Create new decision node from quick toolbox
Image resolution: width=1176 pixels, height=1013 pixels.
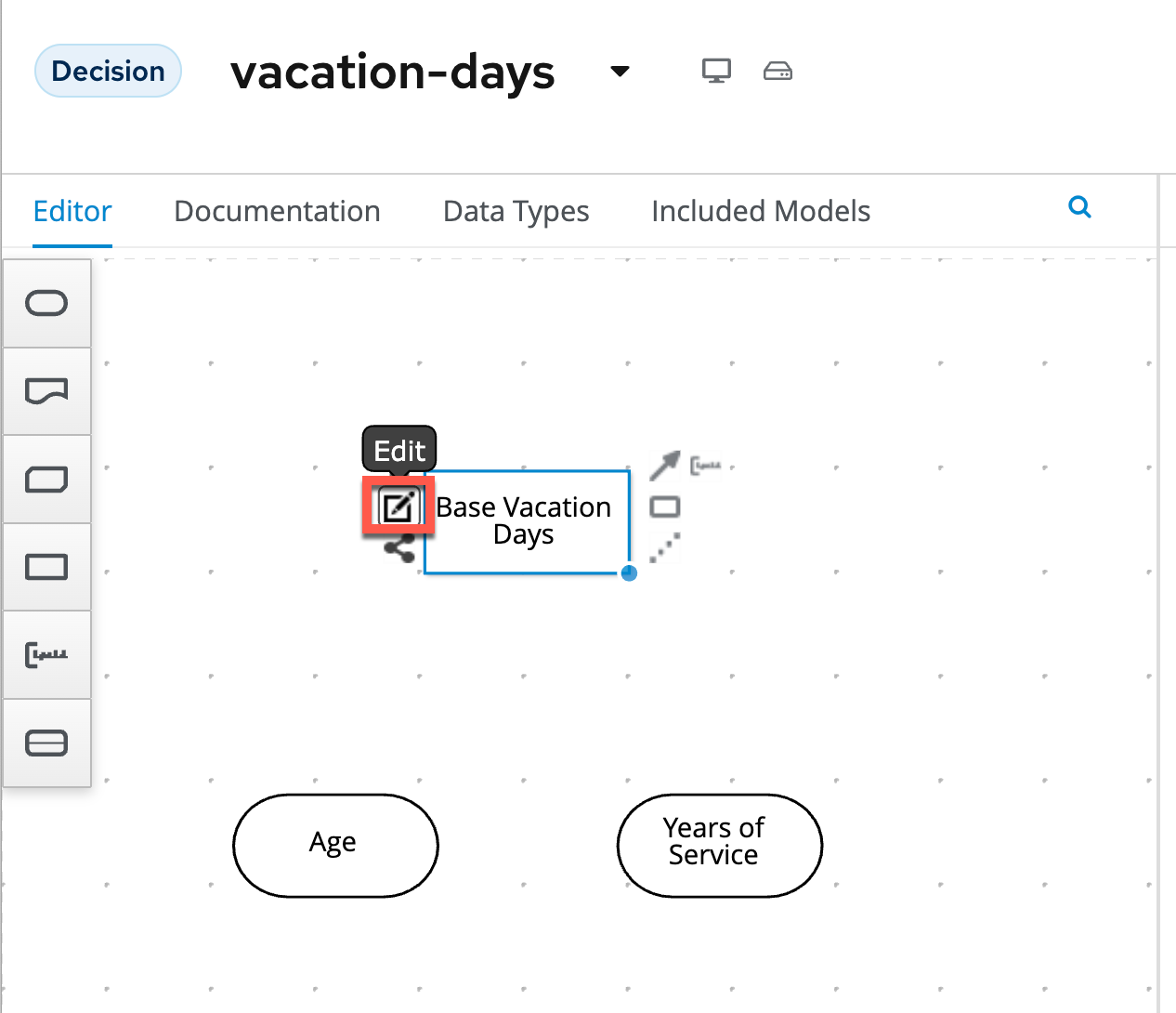(665, 506)
